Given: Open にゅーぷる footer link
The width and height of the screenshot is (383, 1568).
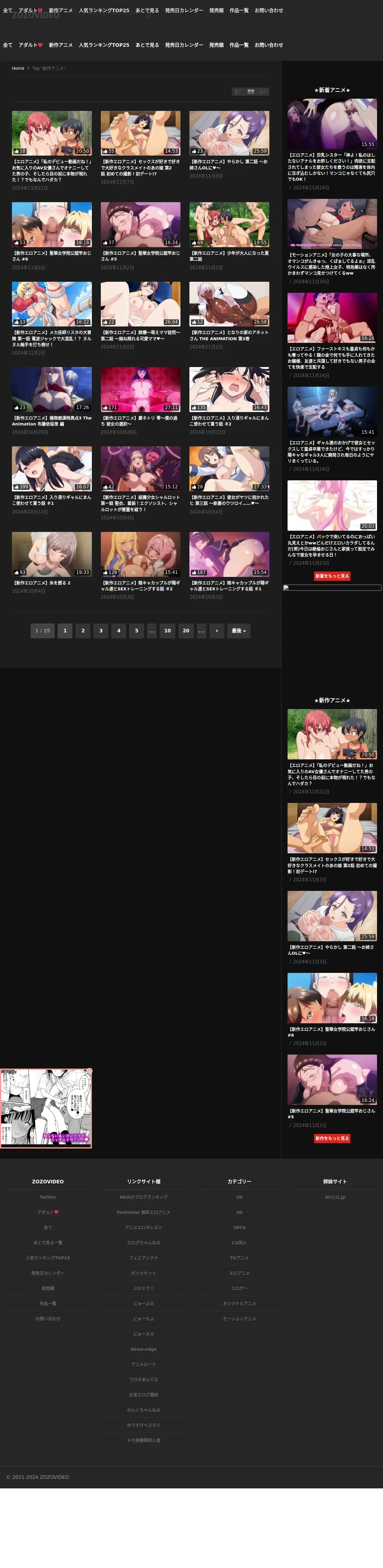Looking at the screenshot, I should point(144,1303).
